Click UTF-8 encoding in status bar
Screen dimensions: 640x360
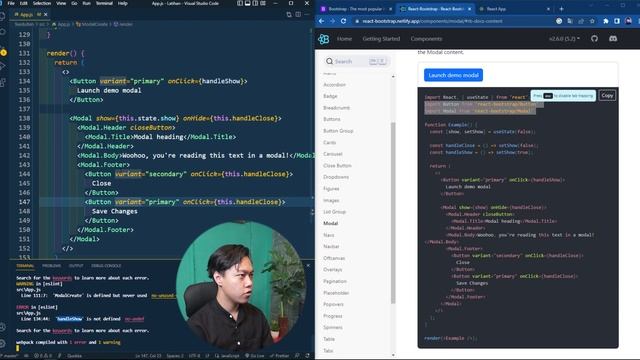(x=194, y=356)
